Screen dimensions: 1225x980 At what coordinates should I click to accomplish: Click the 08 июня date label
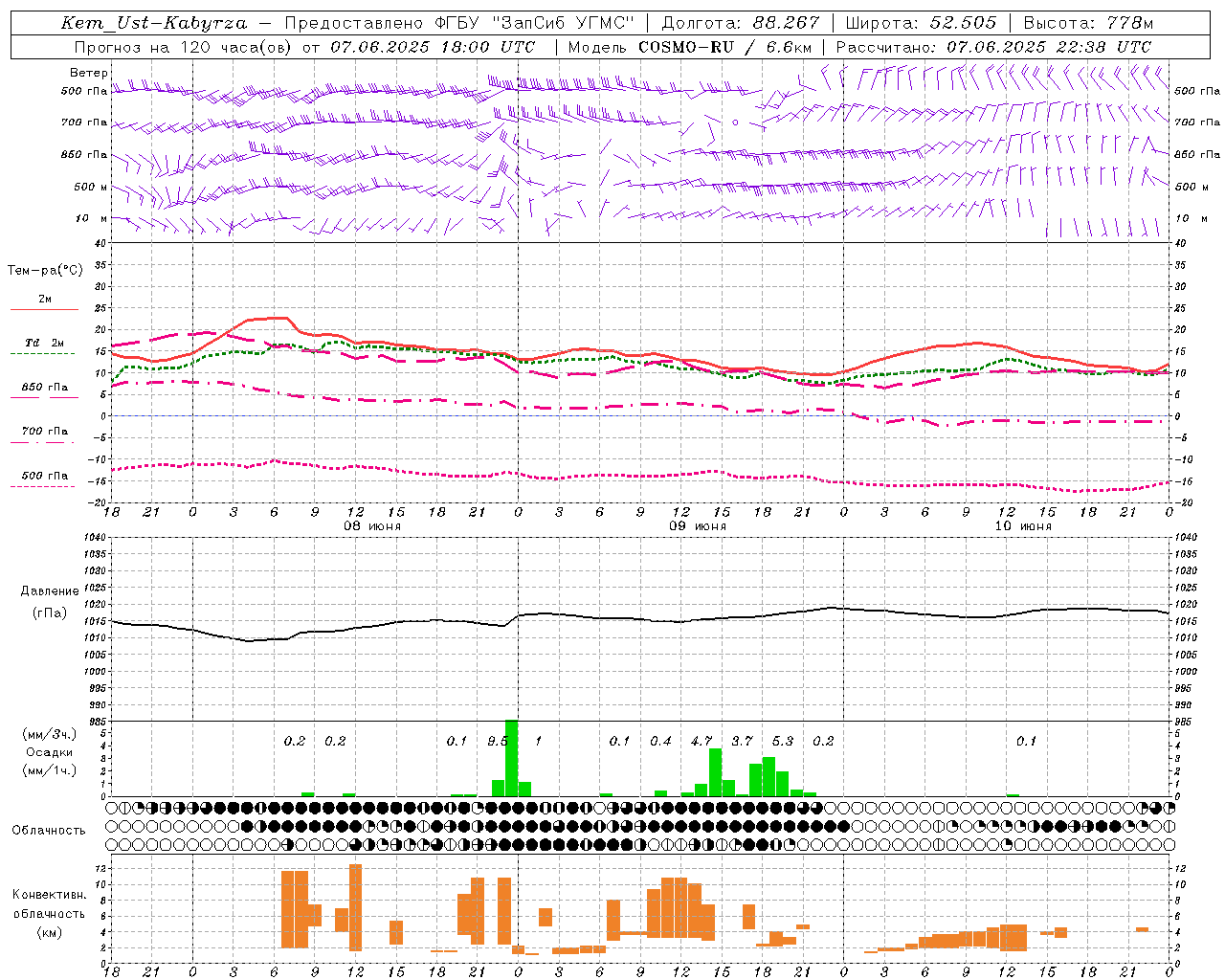[372, 526]
